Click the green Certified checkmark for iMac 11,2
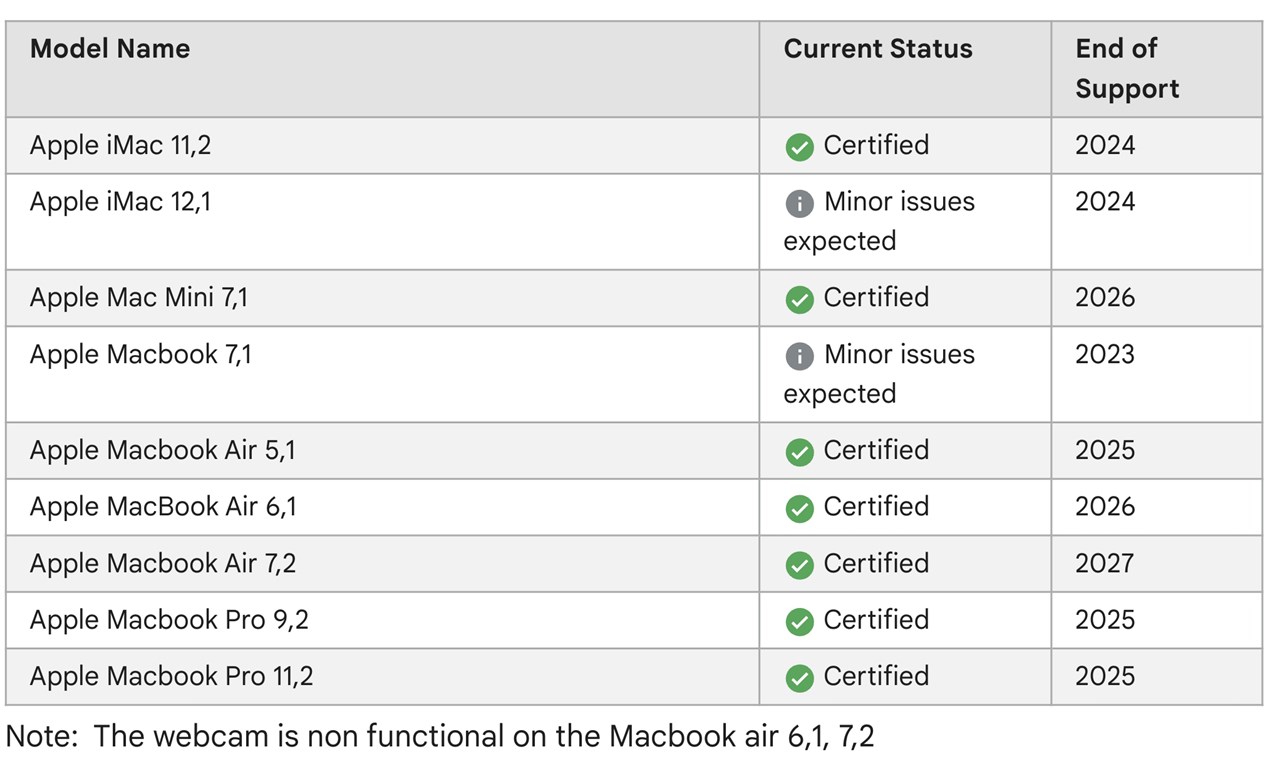1280x779 pixels. 799,147
